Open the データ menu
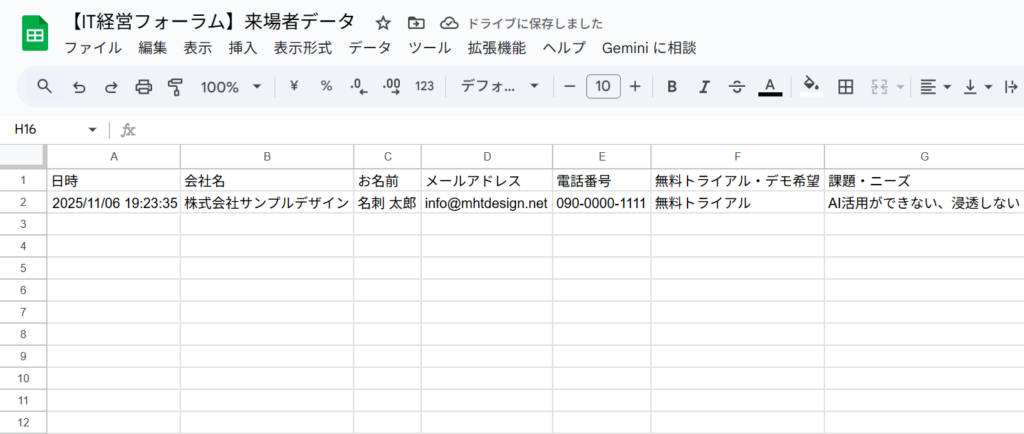The height and width of the screenshot is (434, 1024). click(x=370, y=48)
